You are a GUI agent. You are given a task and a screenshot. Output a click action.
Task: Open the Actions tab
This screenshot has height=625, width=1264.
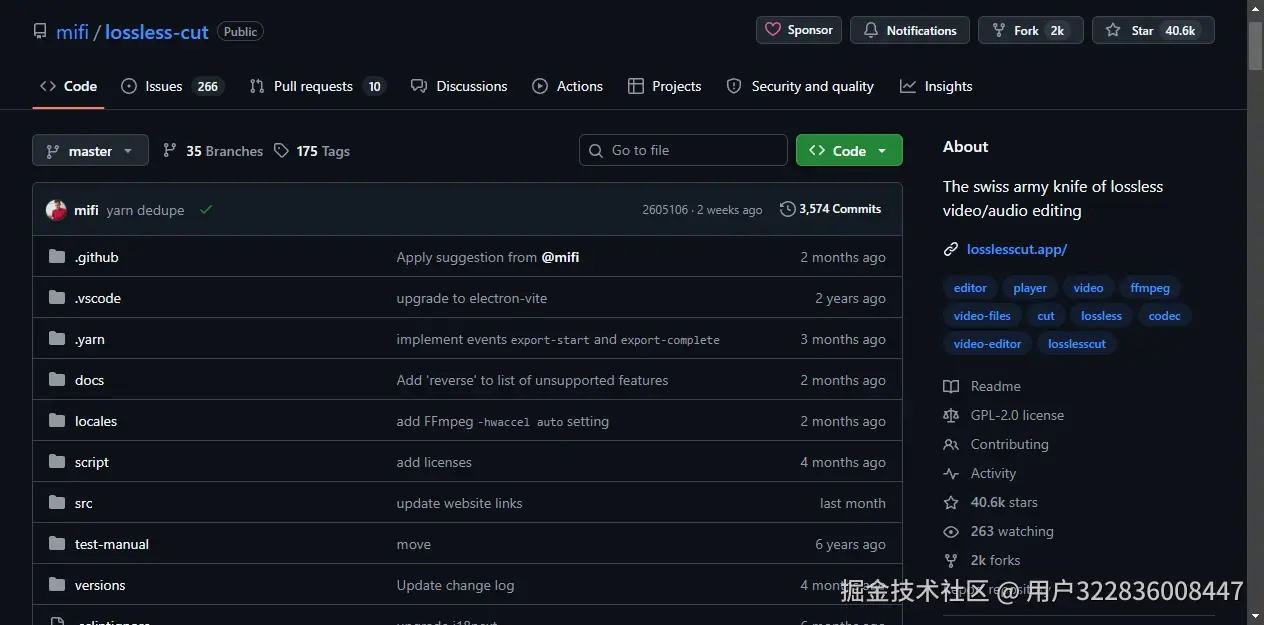(x=568, y=86)
